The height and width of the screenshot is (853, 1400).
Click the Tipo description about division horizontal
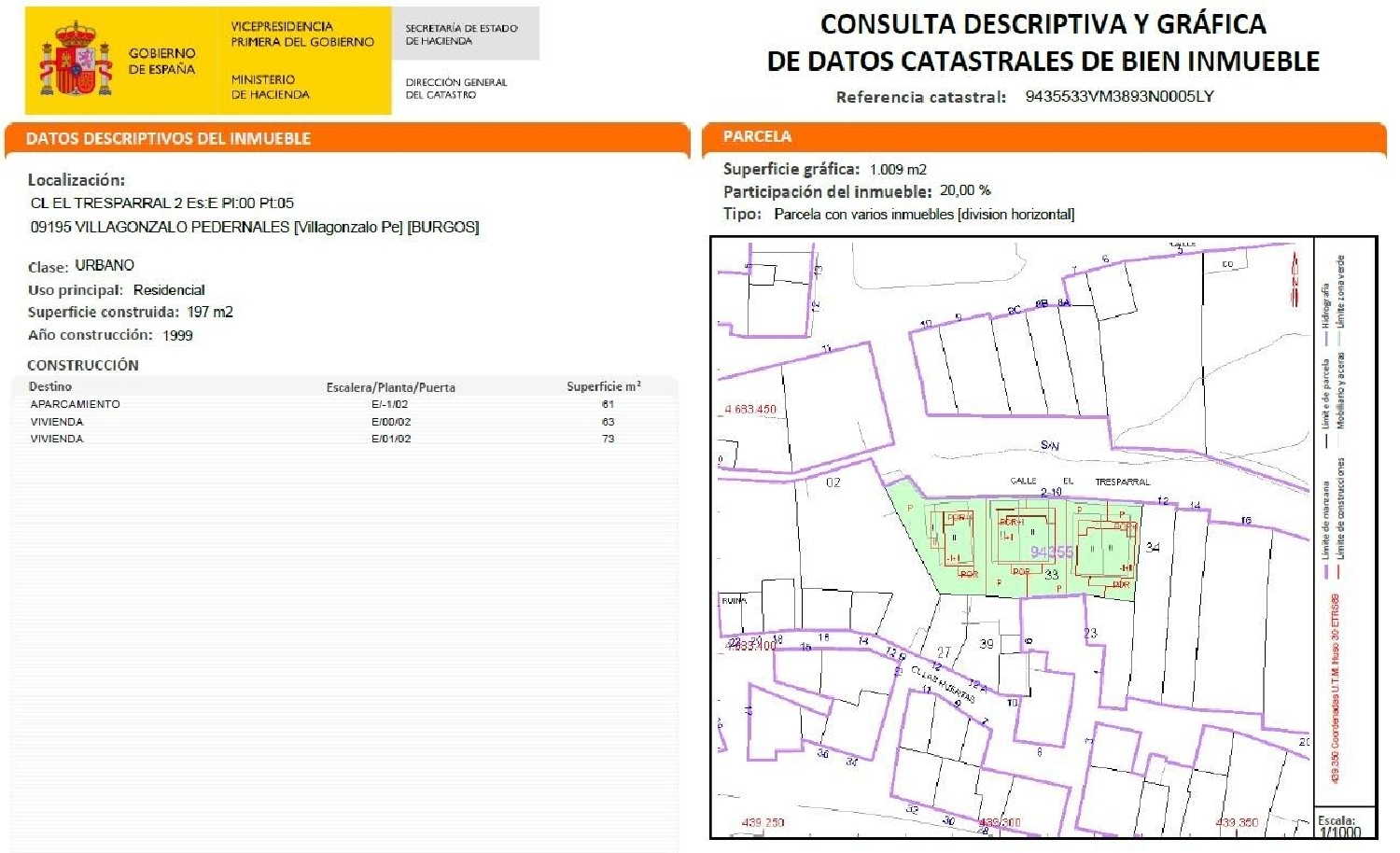tap(924, 214)
